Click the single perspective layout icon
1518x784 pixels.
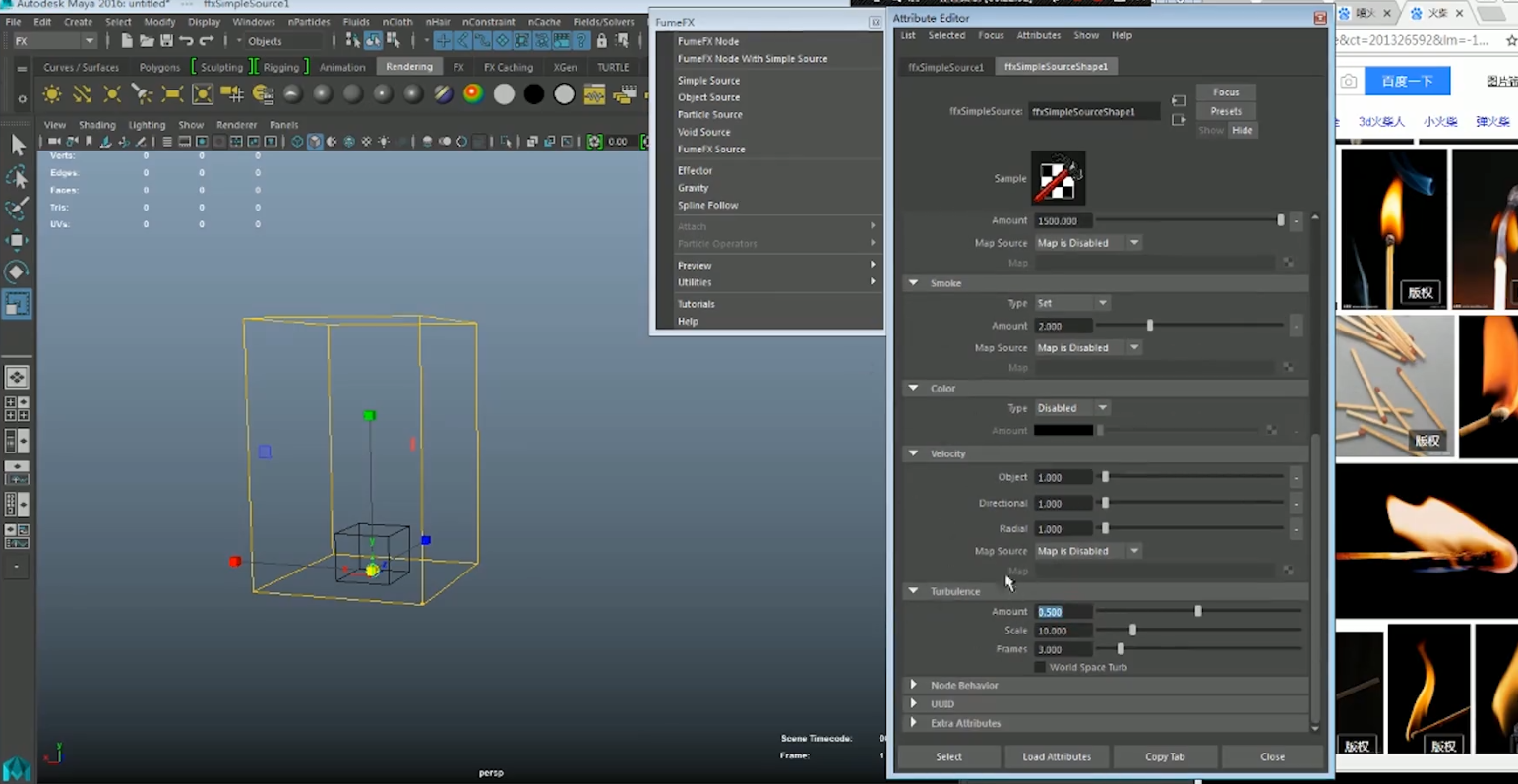pos(17,377)
